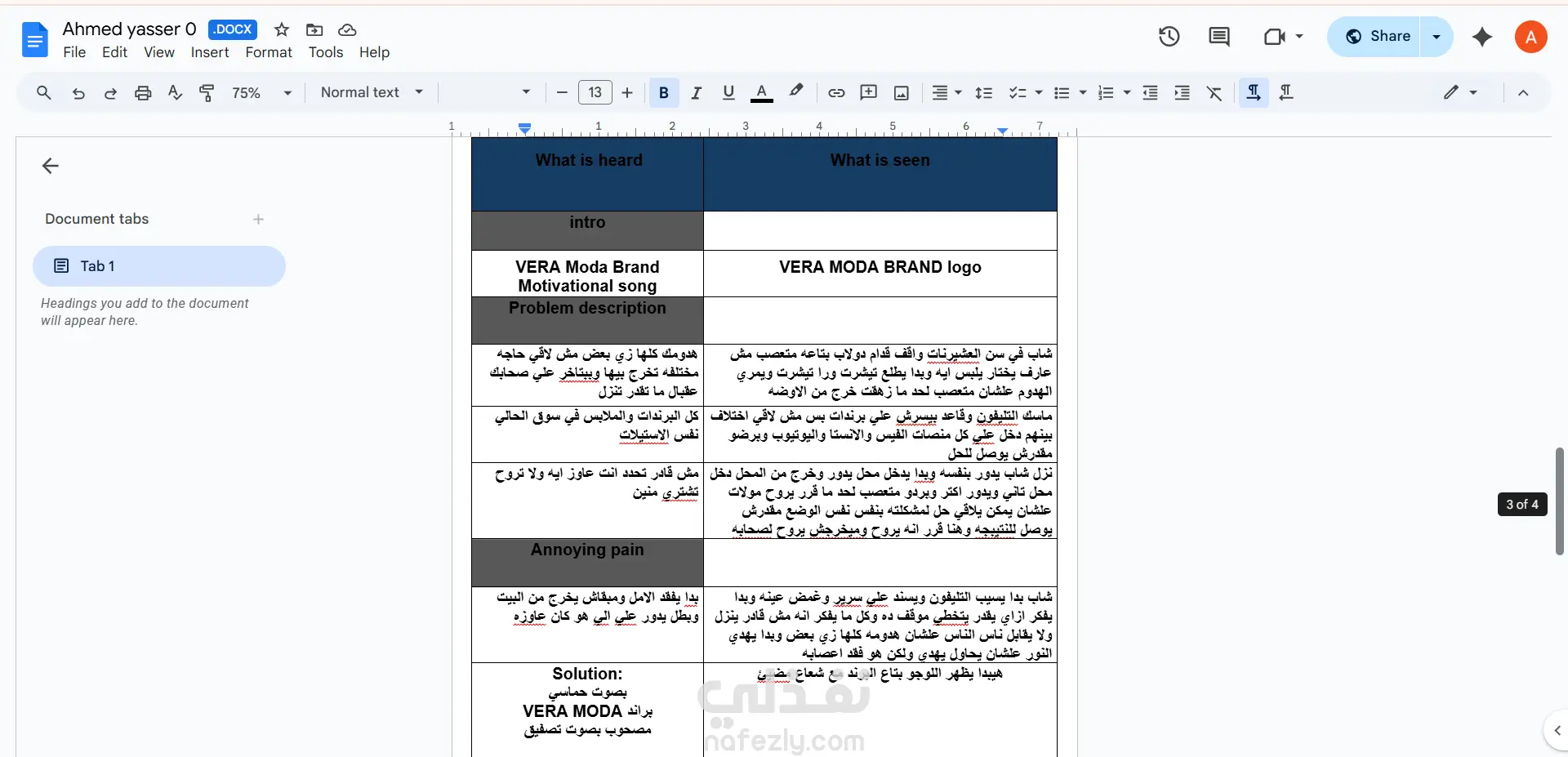The width and height of the screenshot is (1568, 757).
Task: Decrease the indent
Action: tap(1150, 93)
